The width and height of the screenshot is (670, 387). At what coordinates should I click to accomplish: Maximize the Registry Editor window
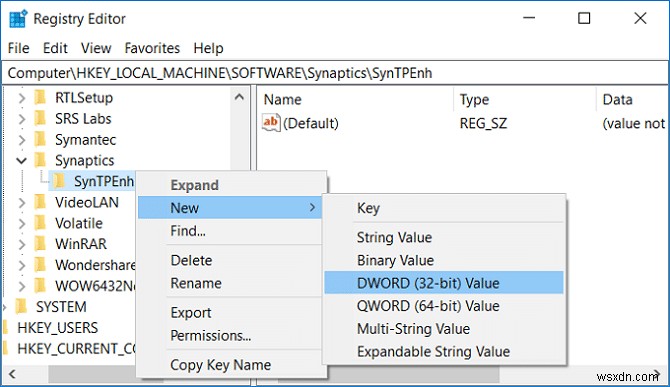[584, 18]
